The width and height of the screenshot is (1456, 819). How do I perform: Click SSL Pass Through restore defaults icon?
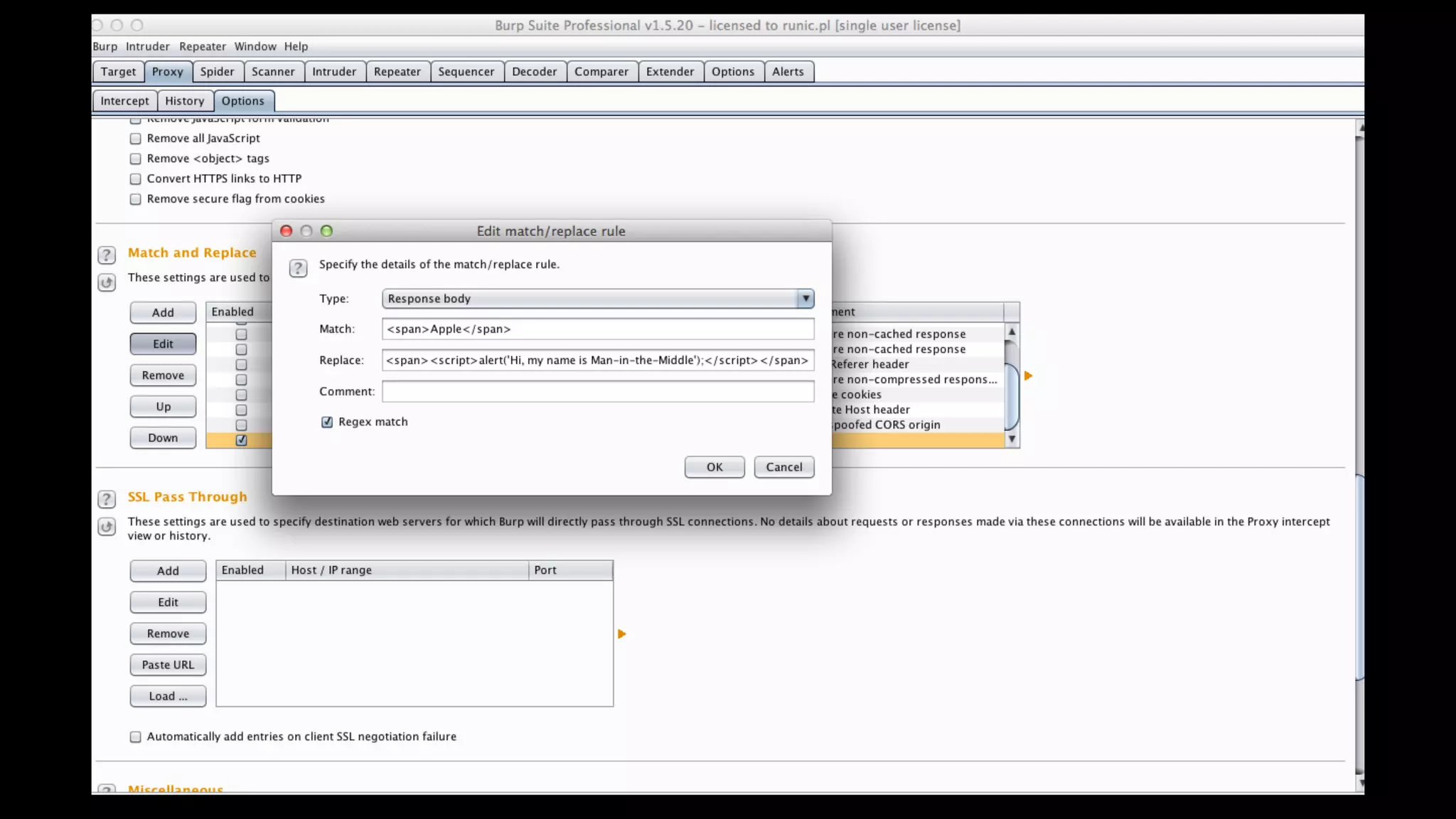pyautogui.click(x=107, y=527)
